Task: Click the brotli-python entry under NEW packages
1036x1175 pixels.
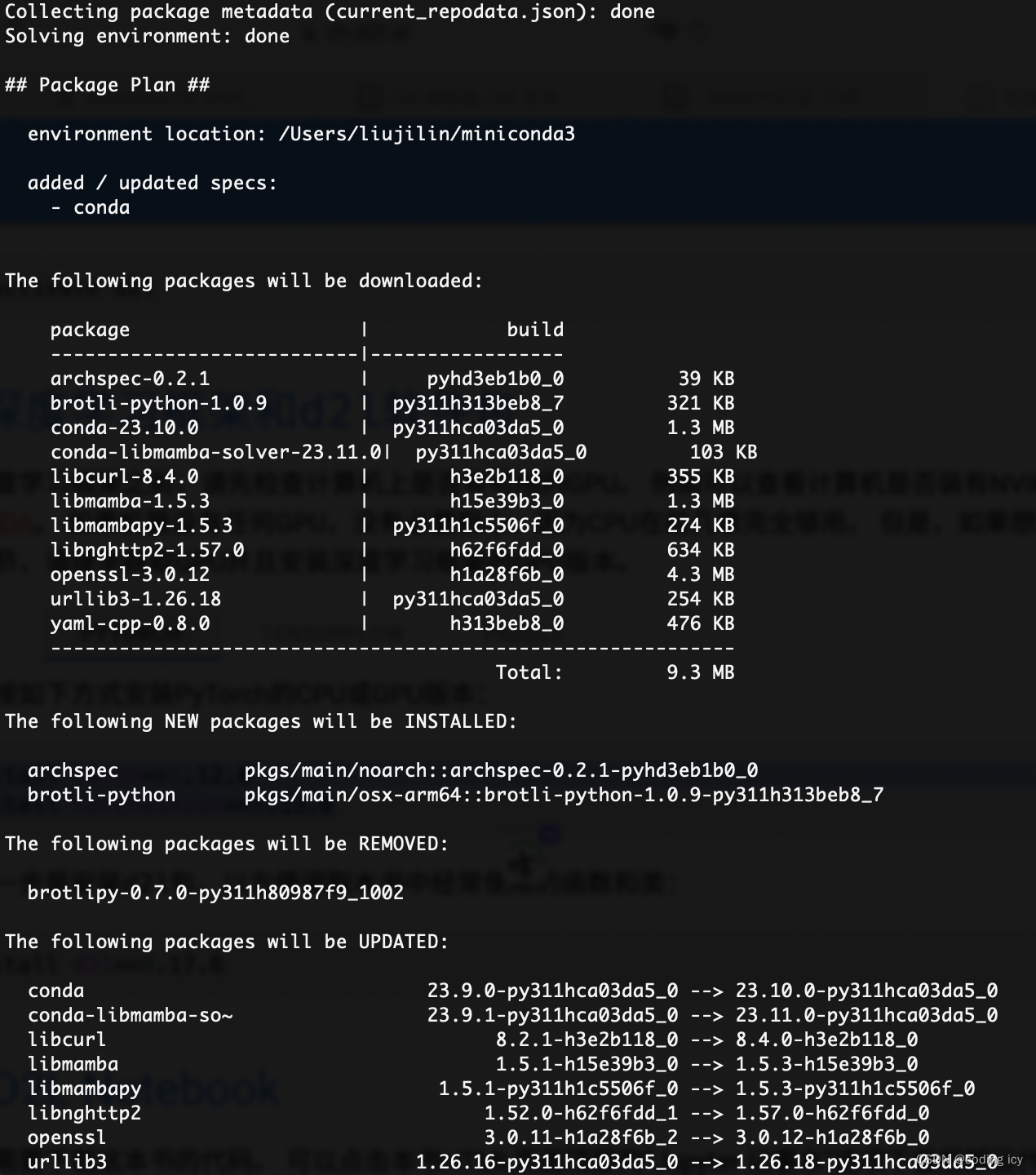Action: (101, 796)
